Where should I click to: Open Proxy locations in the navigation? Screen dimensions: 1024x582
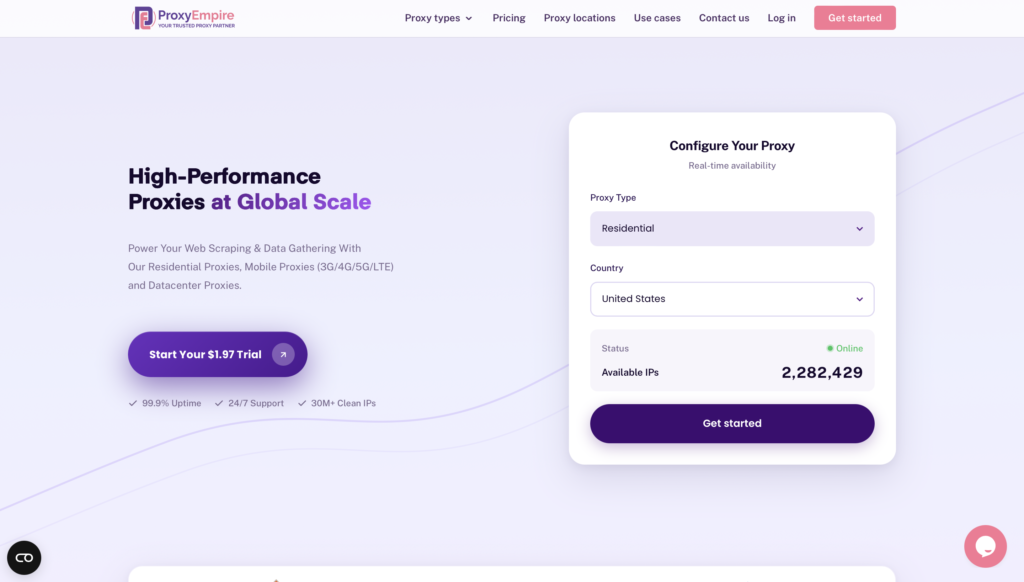click(580, 18)
